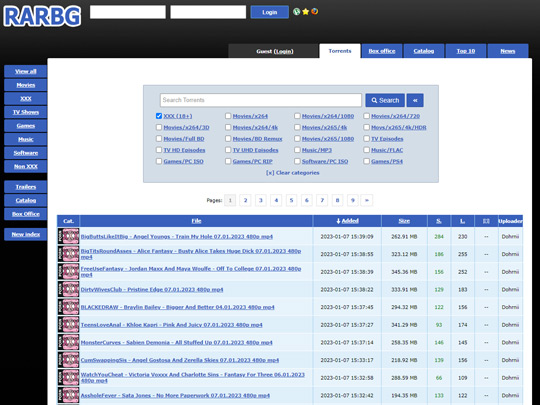This screenshot has height=405, width=540.
Task: Open the News tab
Action: click(508, 51)
